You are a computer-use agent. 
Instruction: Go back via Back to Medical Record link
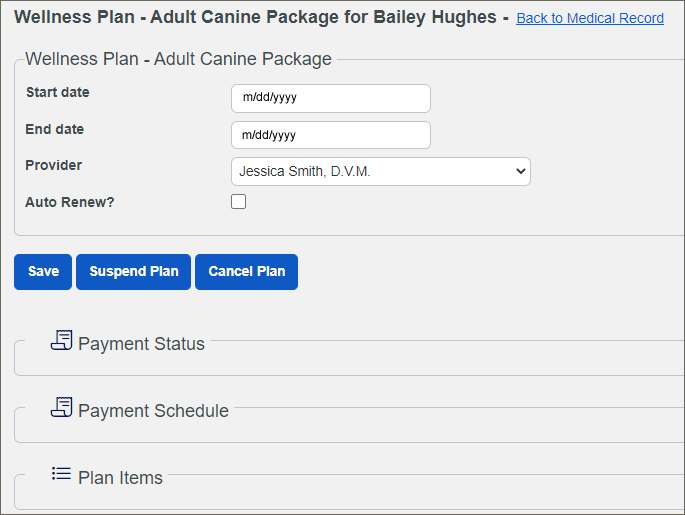pyautogui.click(x=590, y=18)
